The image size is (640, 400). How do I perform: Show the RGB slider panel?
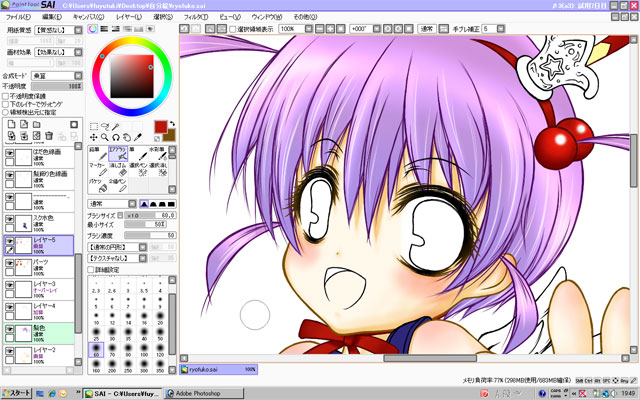tap(104, 29)
